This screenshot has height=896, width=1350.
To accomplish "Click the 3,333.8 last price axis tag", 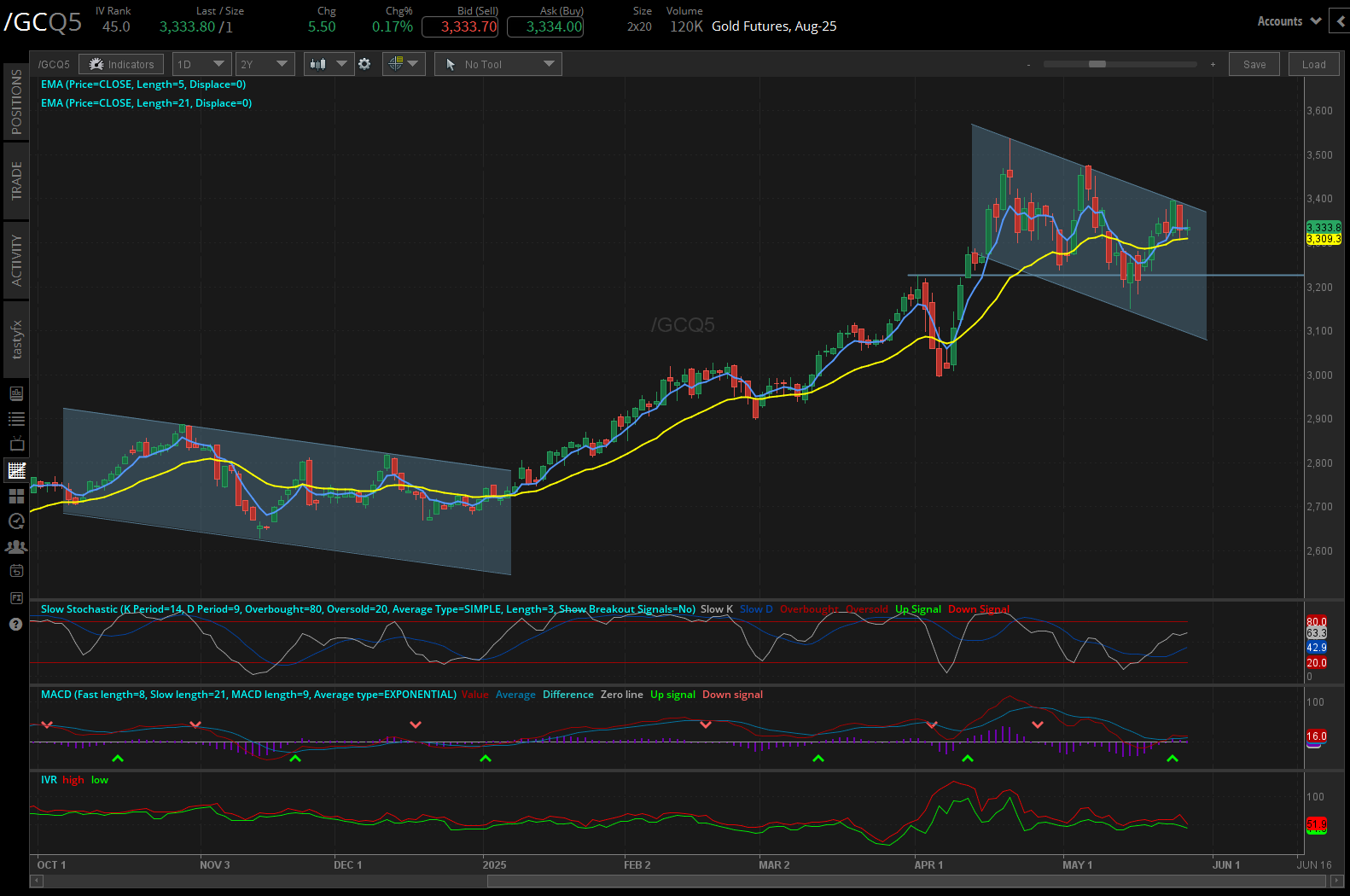I will [x=1324, y=227].
